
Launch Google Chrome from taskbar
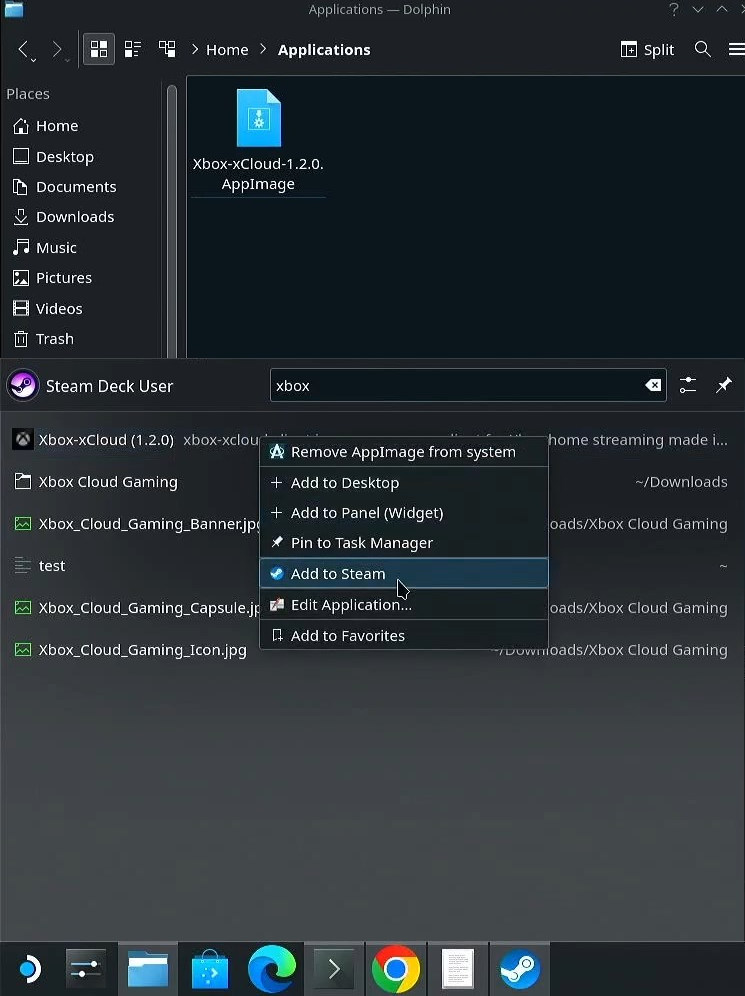[x=396, y=969]
